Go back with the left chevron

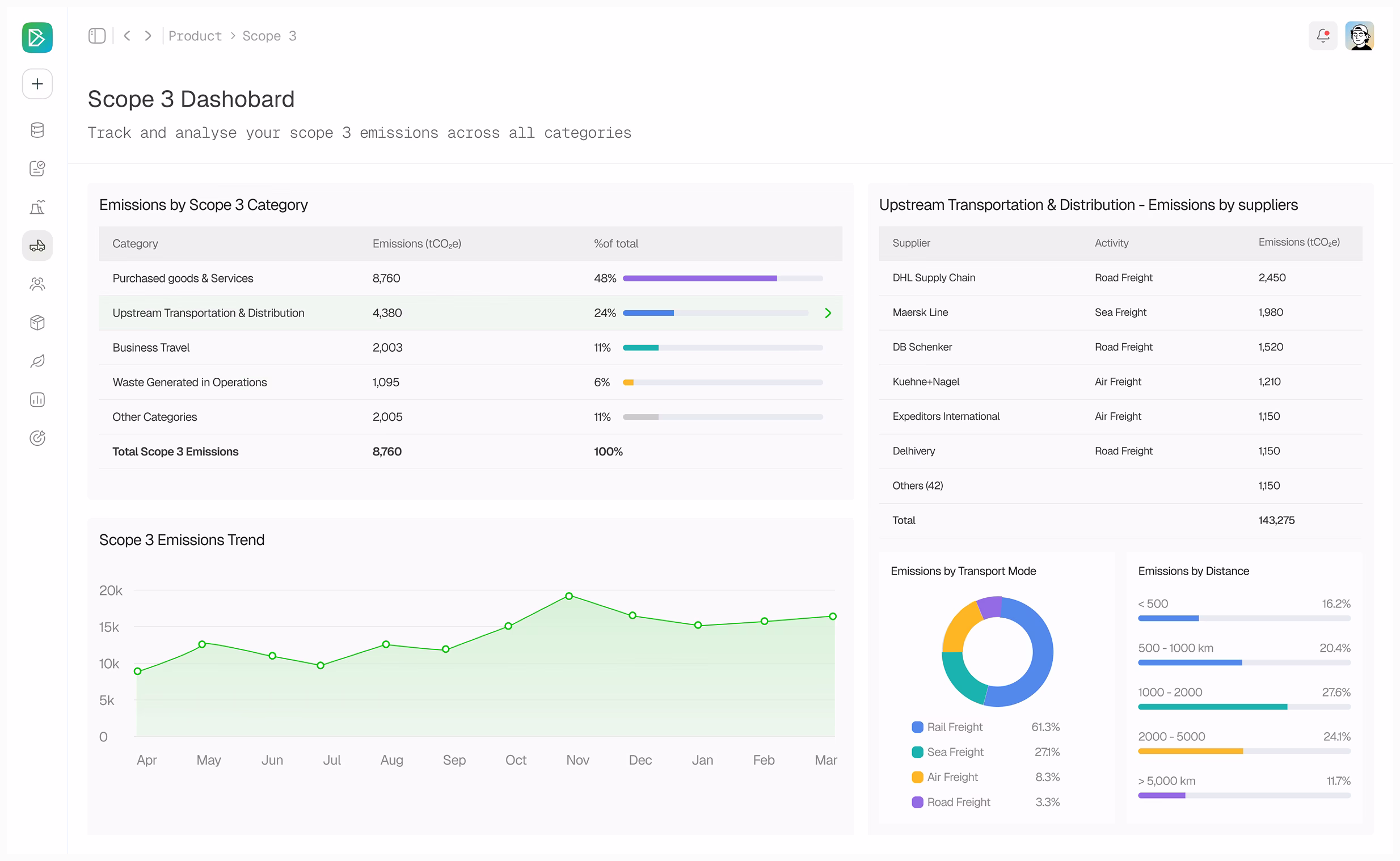pyautogui.click(x=128, y=36)
